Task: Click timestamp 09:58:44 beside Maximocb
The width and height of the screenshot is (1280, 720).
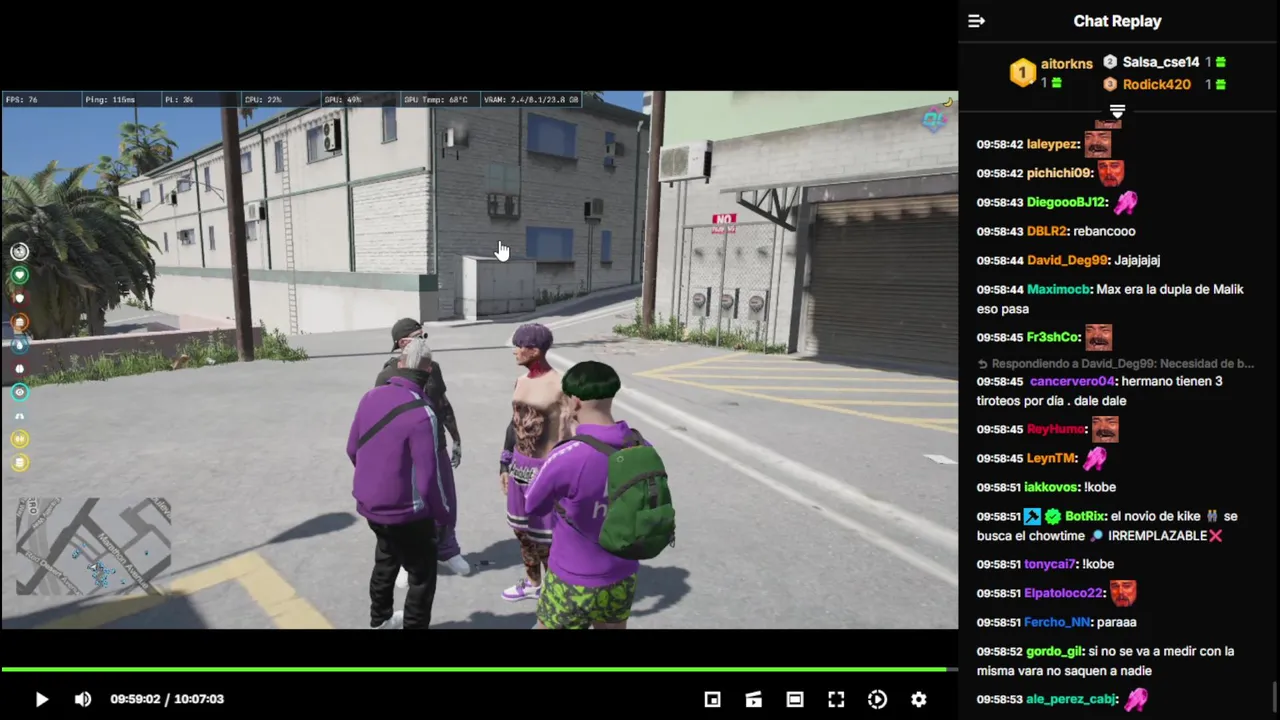Action: pos(1000,289)
